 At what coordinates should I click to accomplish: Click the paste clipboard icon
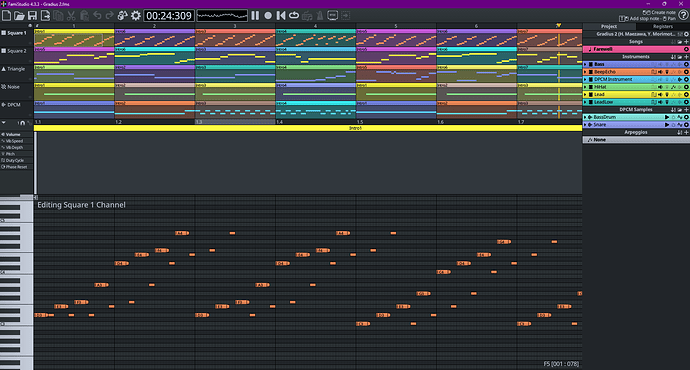click(x=84, y=16)
